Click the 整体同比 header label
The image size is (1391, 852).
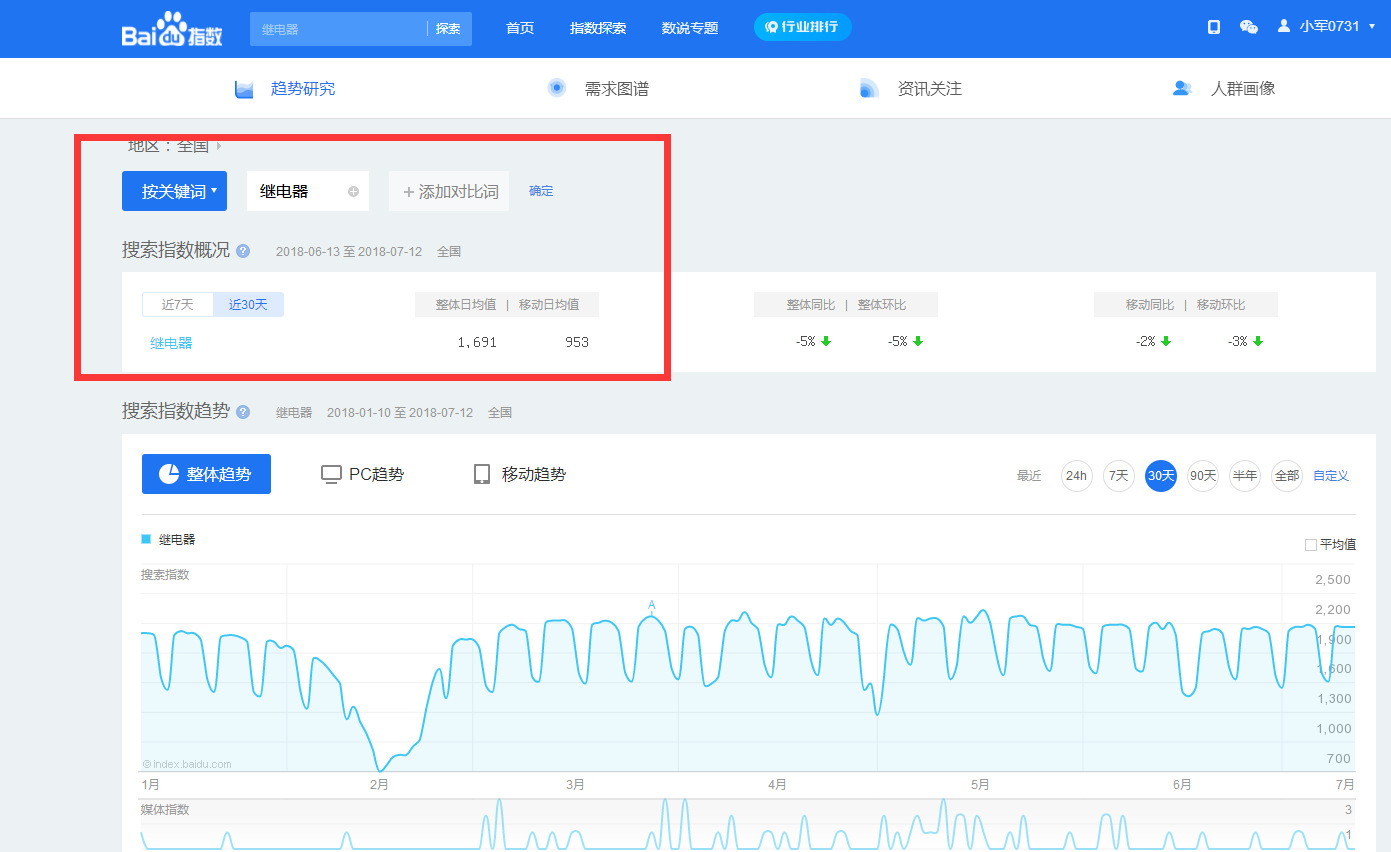(x=811, y=305)
